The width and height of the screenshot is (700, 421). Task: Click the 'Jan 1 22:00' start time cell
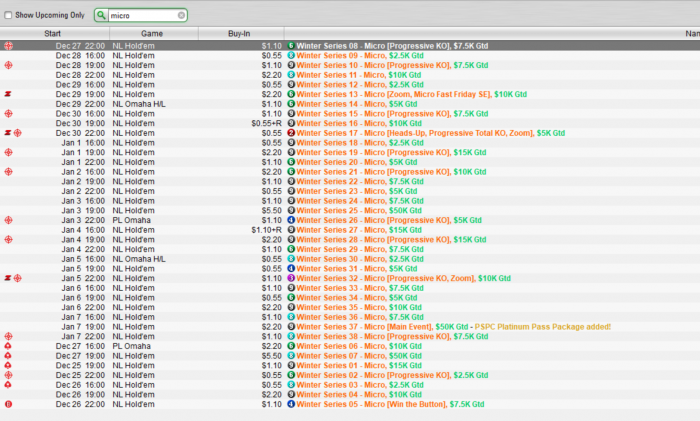pos(83,162)
